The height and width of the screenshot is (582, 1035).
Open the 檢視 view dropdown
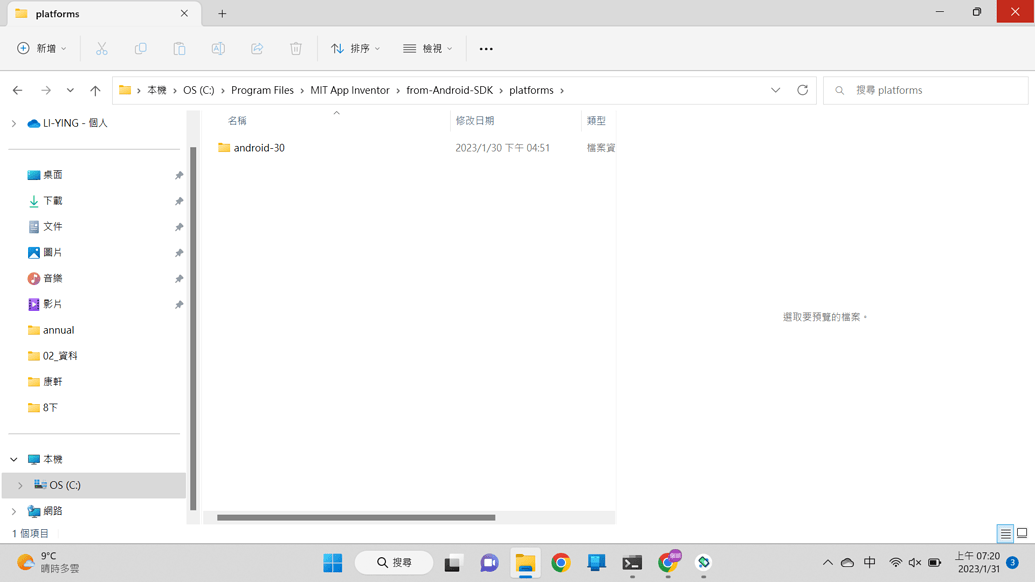(x=428, y=48)
